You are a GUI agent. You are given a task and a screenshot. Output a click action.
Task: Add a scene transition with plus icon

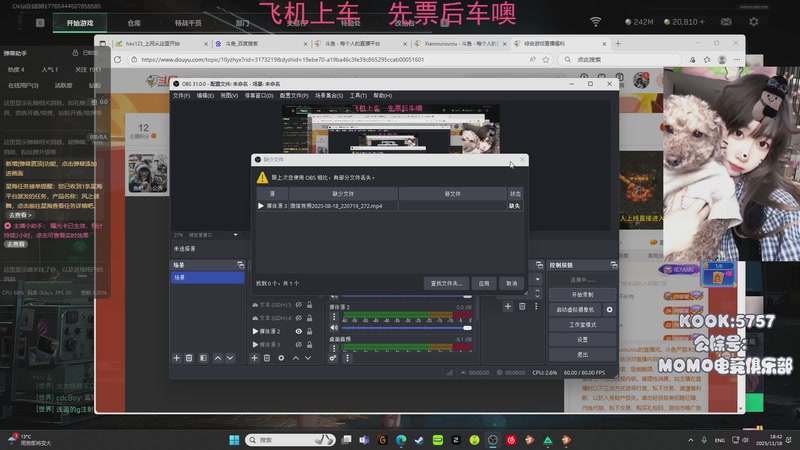coord(508,307)
